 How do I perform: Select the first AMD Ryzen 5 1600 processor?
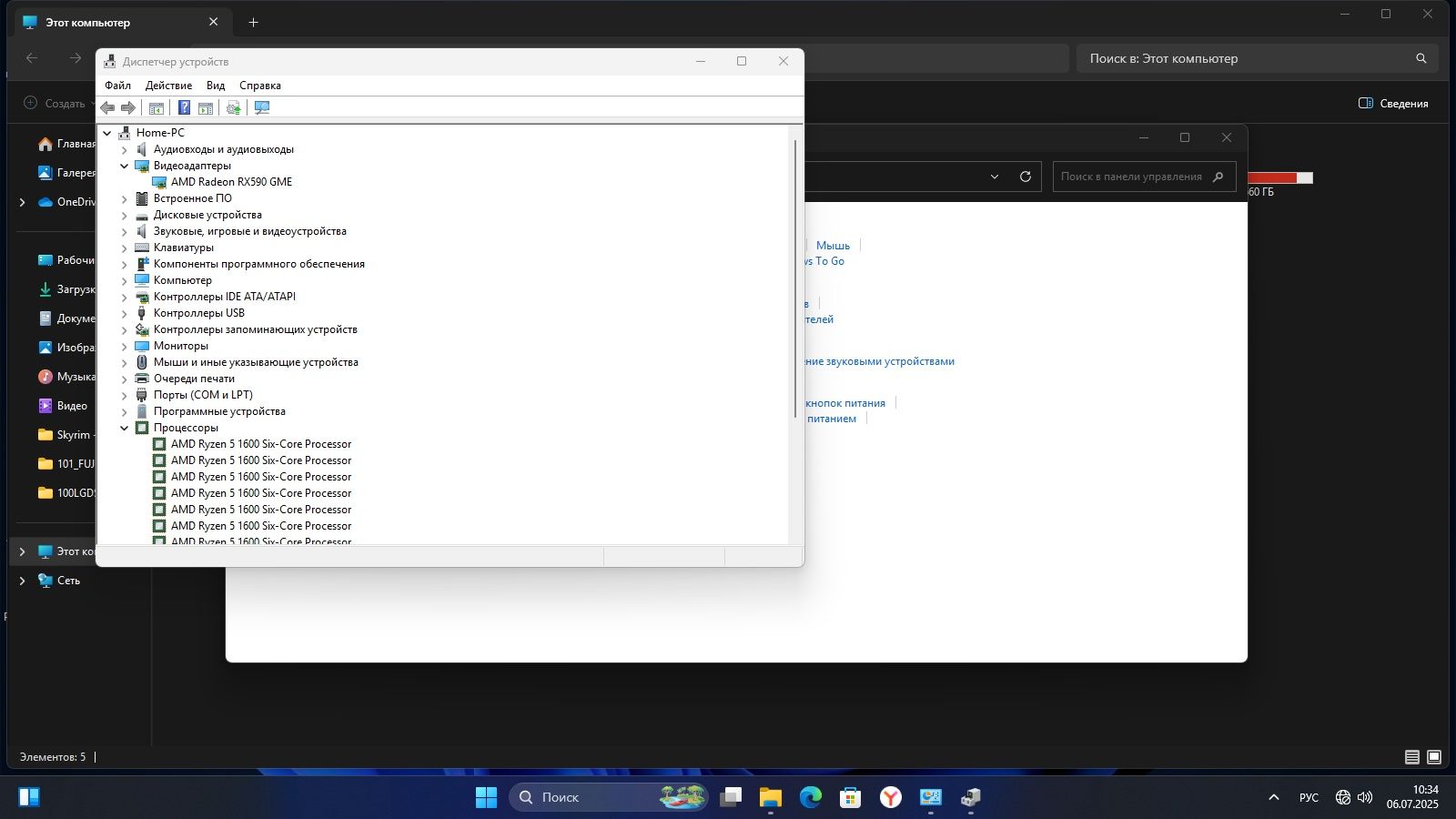(260, 444)
